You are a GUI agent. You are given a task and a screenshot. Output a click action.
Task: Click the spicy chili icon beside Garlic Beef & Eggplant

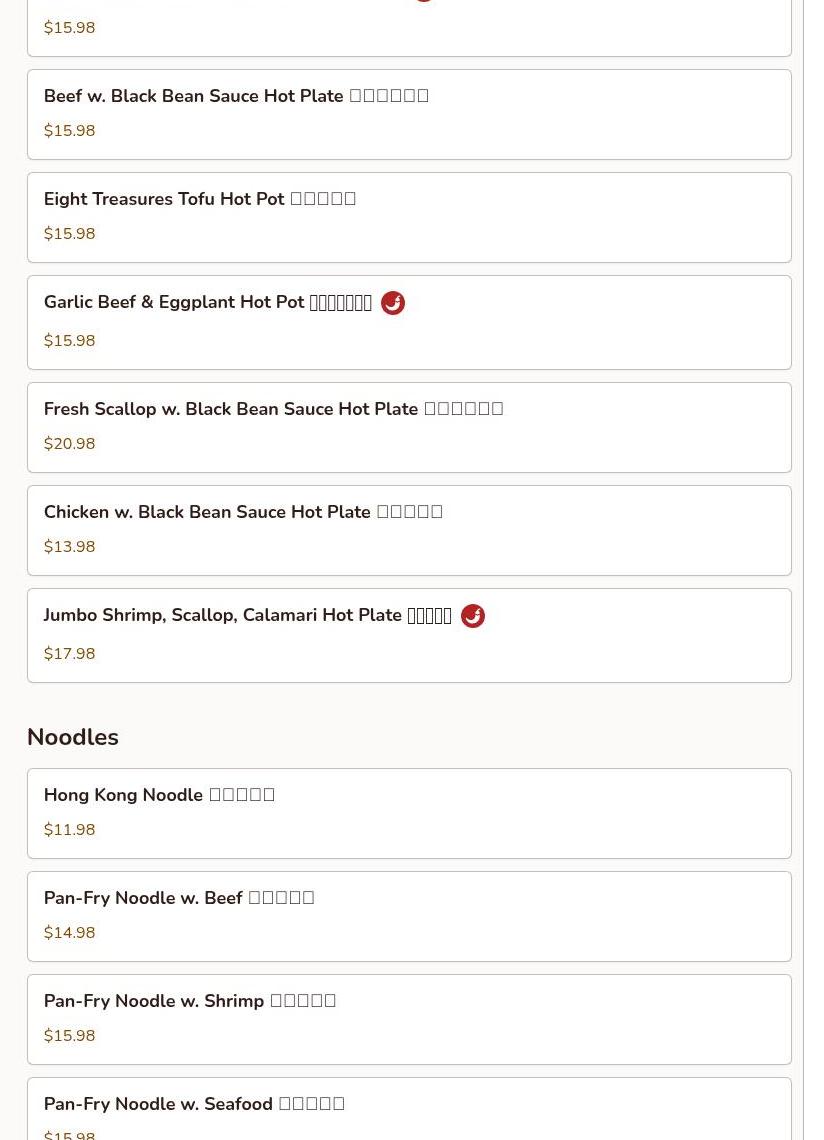click(393, 303)
